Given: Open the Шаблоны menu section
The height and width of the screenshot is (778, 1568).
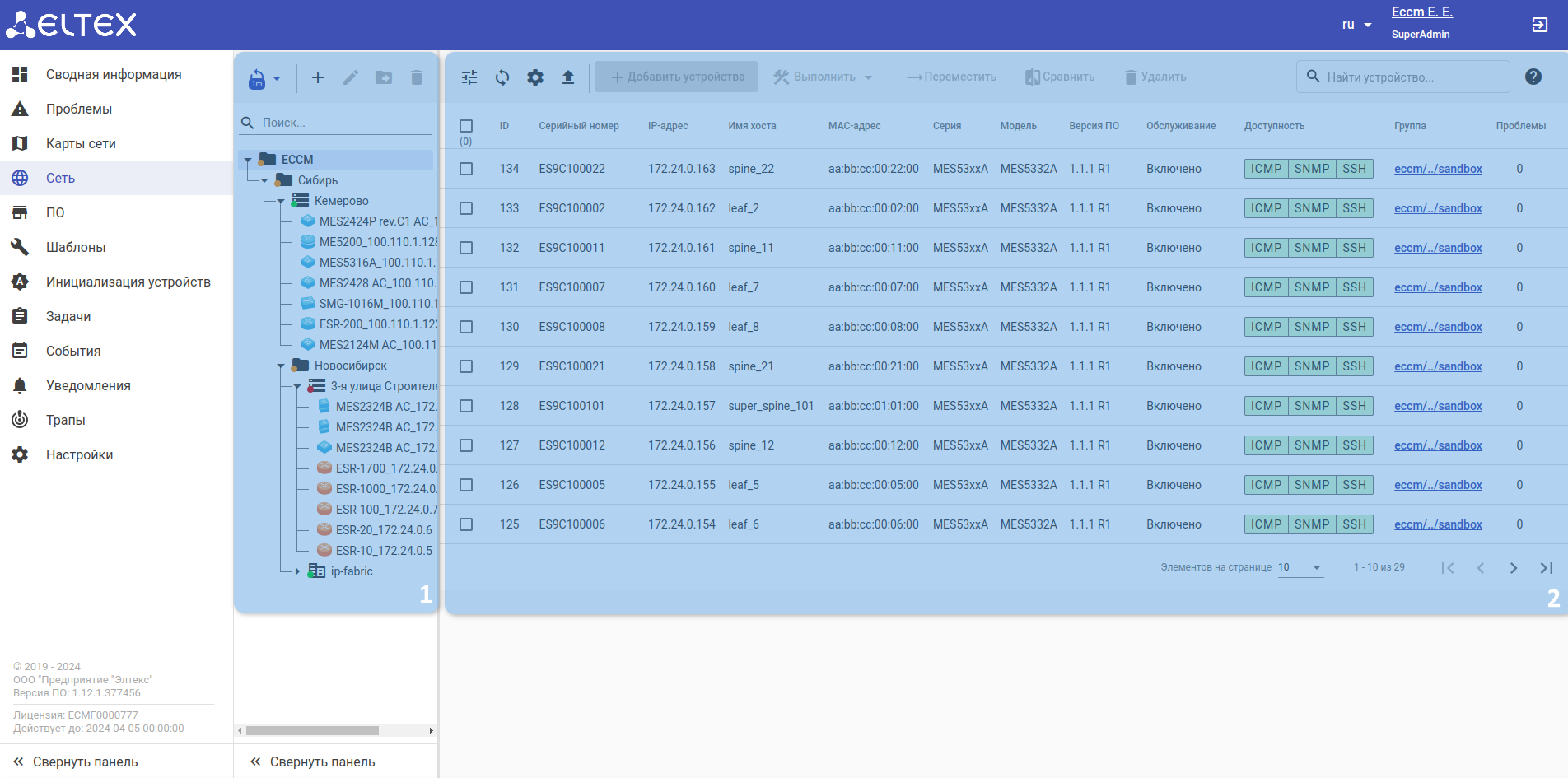Looking at the screenshot, I should (x=76, y=247).
